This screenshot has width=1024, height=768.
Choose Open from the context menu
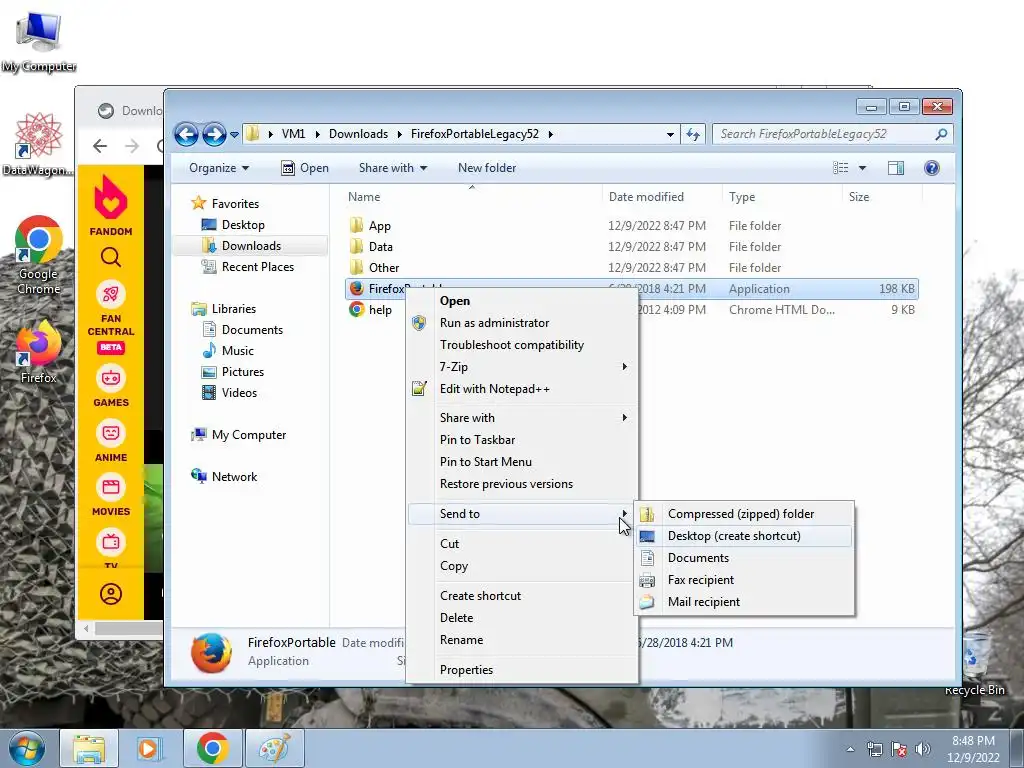tap(522, 301)
